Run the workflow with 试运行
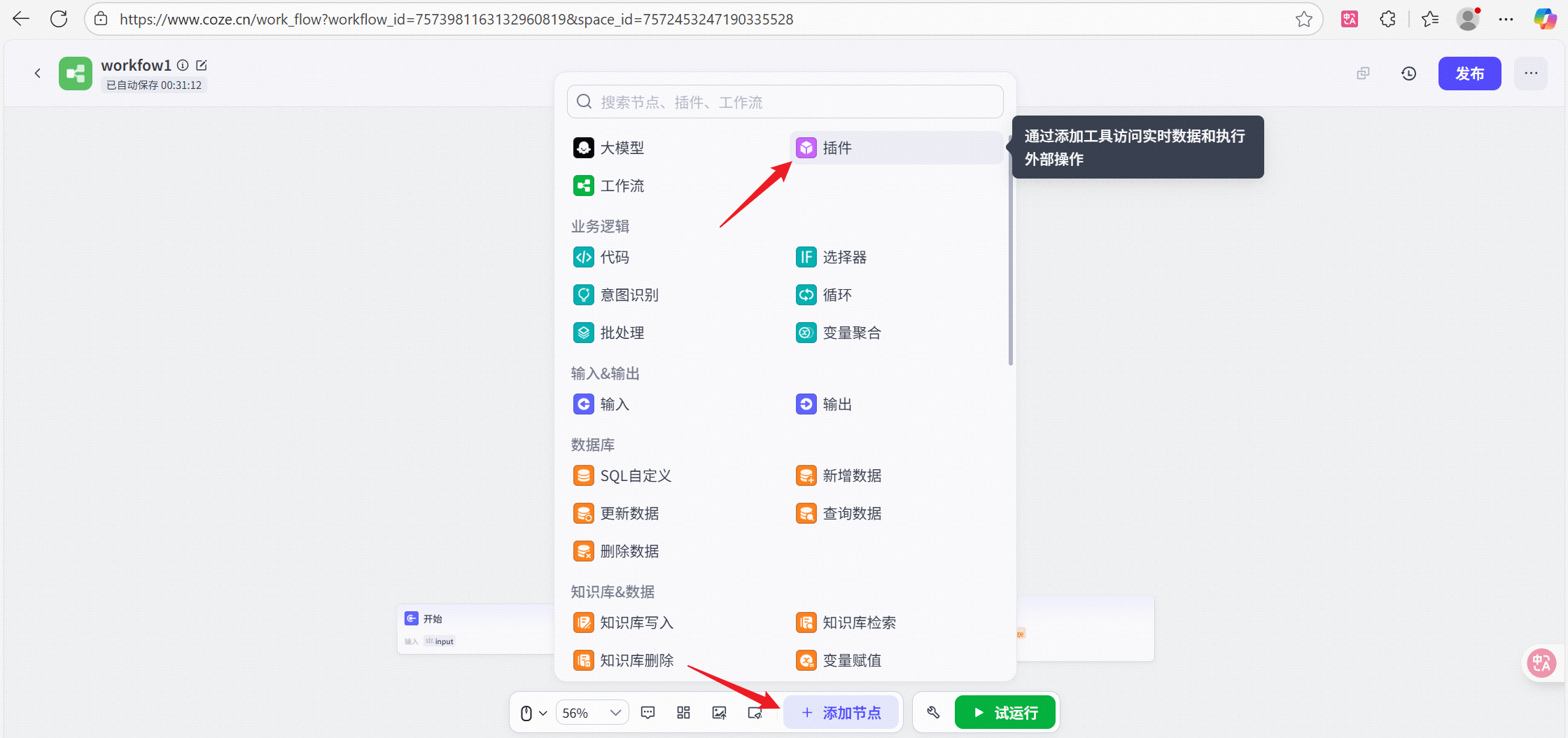 coord(1004,712)
